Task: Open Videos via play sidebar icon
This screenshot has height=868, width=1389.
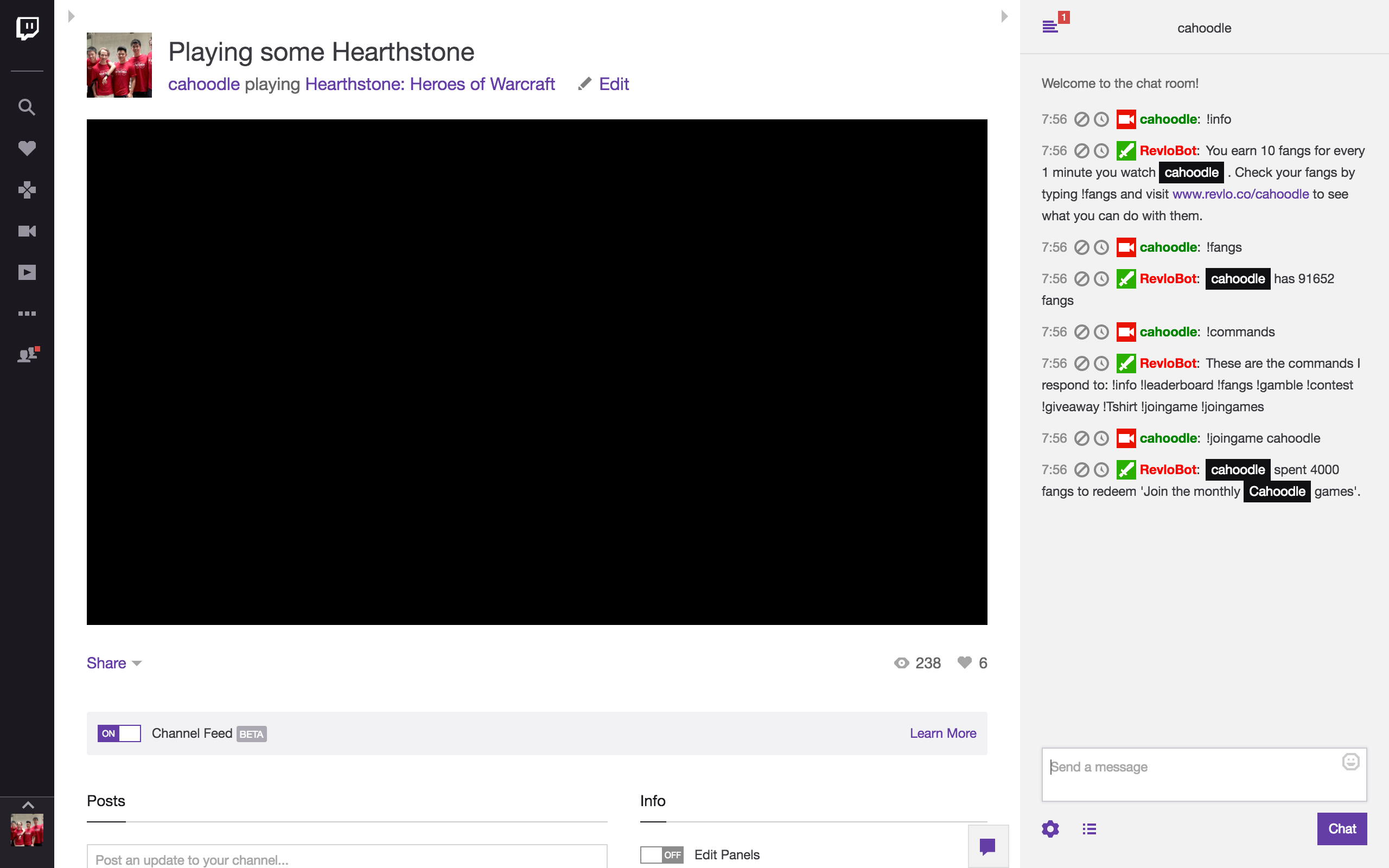Action: 27,272
